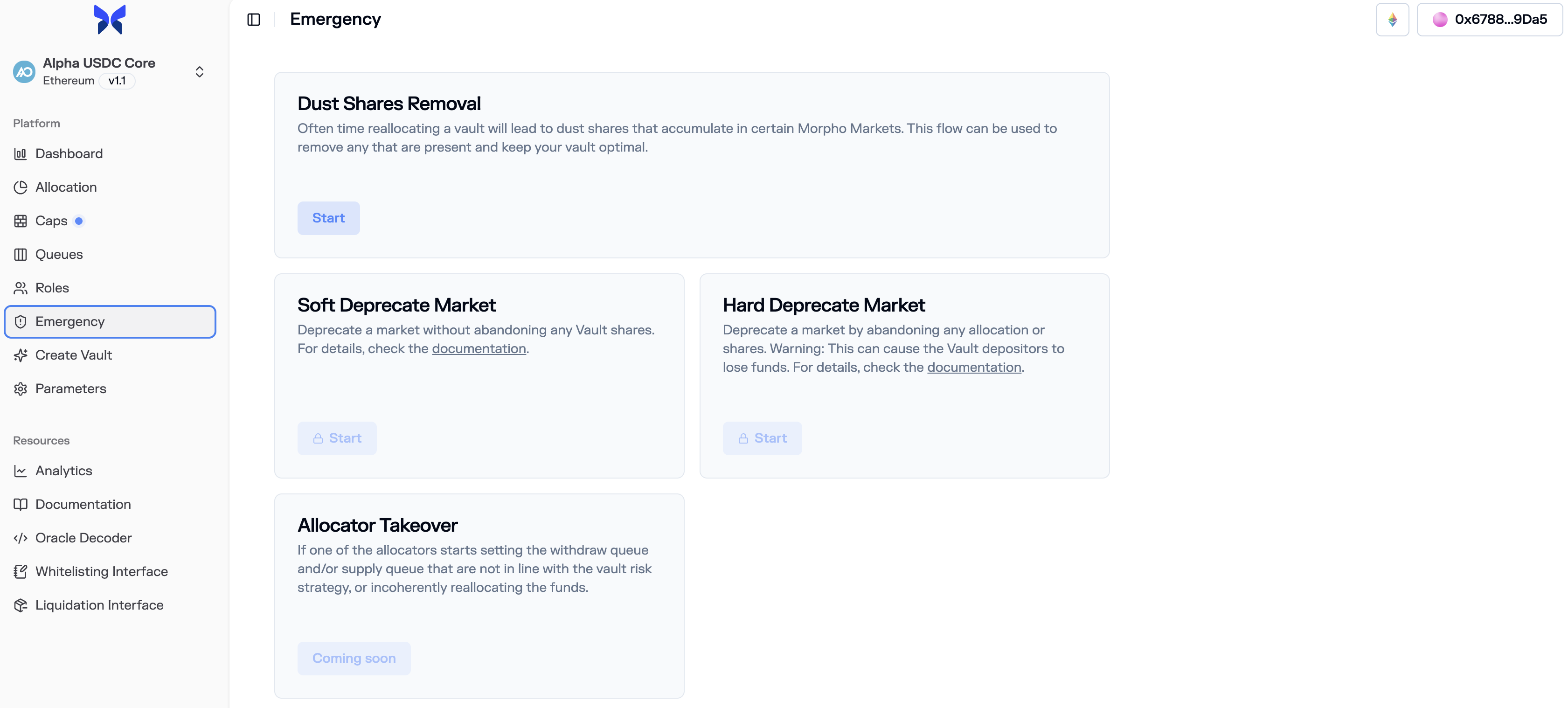Screen dimensions: 1568x708
Task: Open the 0x6788...9Da5 wallet menu
Action: pos(1490,20)
